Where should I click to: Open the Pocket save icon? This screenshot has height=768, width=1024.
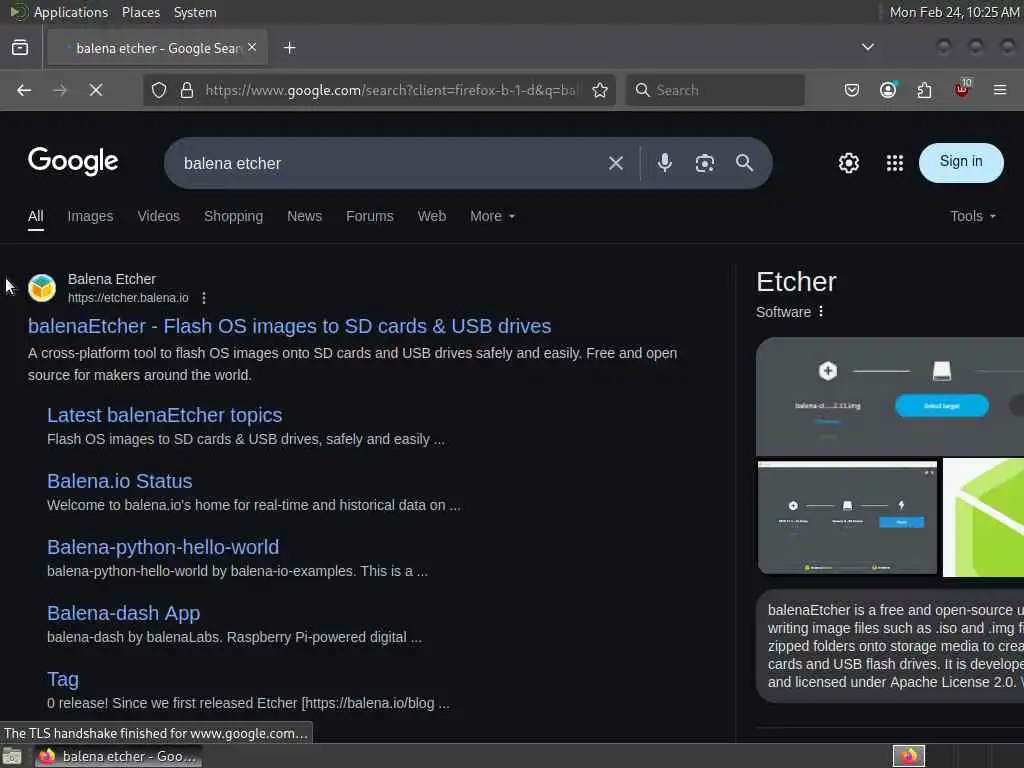[x=852, y=90]
